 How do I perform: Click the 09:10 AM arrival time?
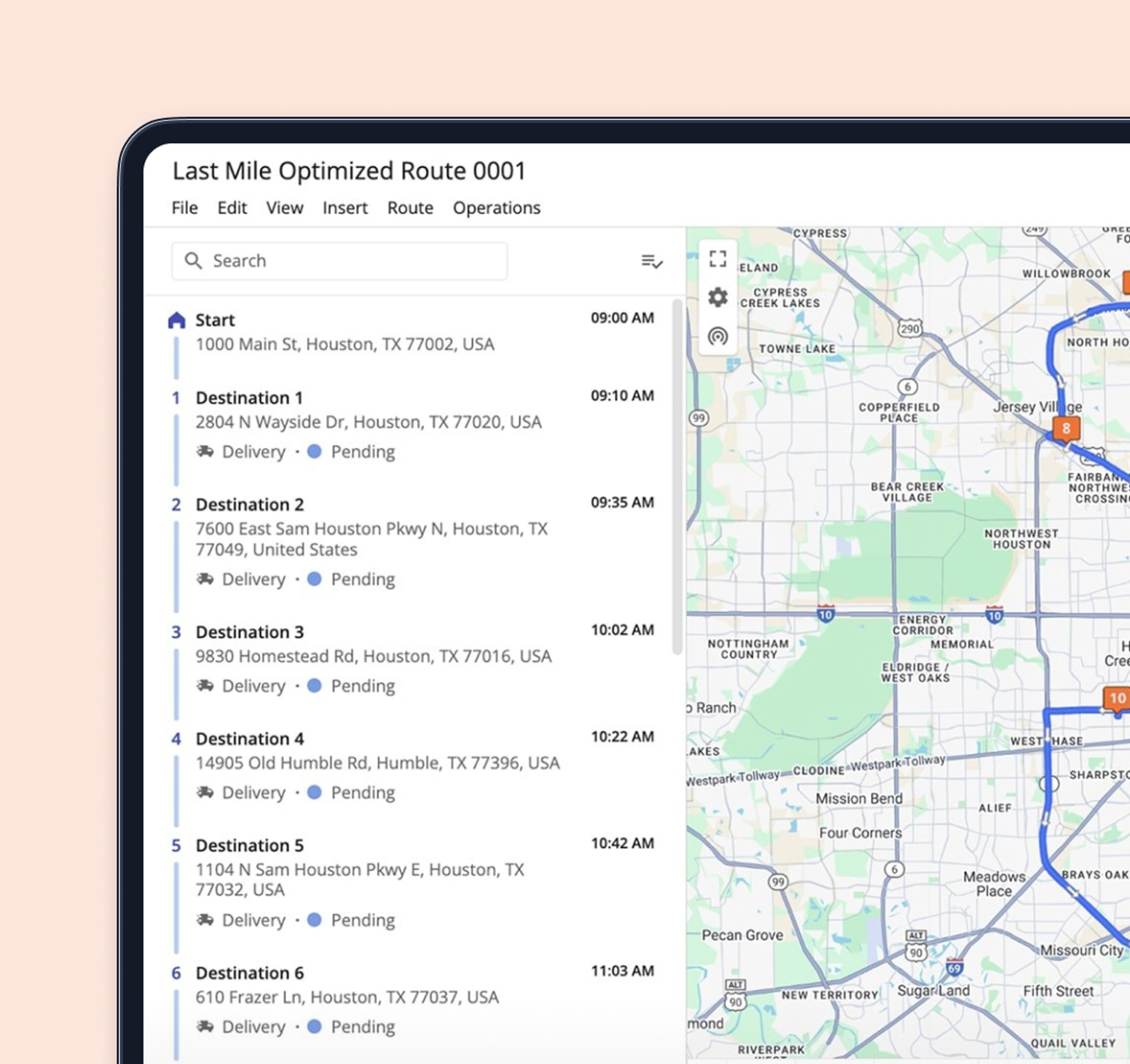622,396
